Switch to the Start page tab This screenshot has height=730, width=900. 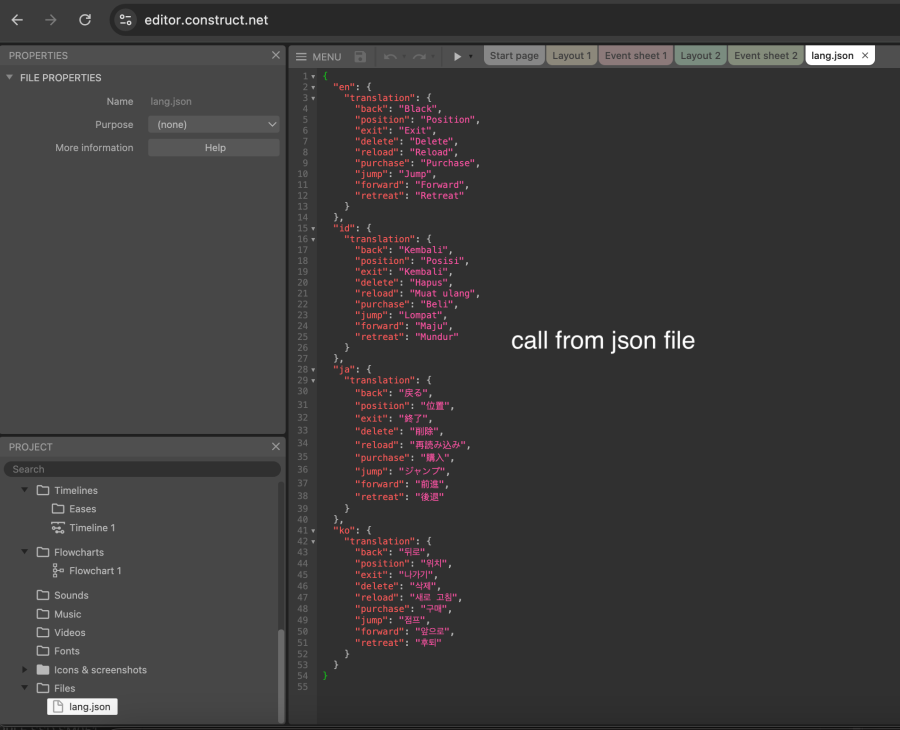514,56
